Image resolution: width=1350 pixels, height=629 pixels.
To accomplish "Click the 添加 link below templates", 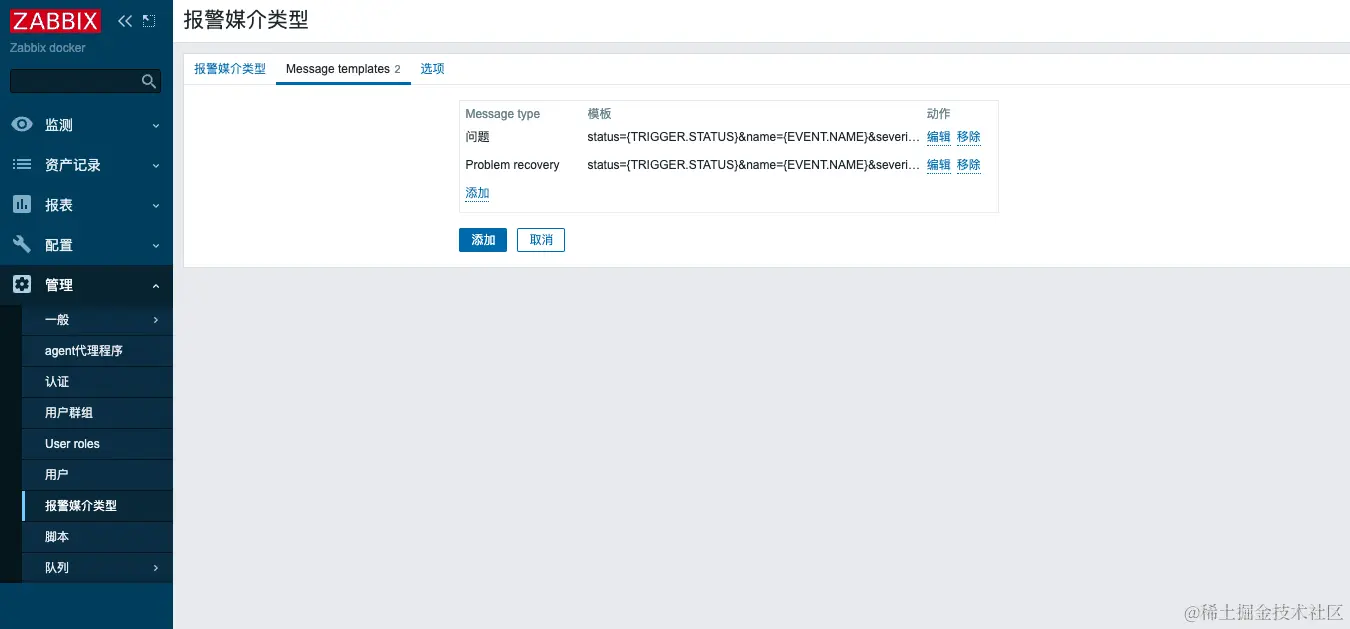I will coord(477,193).
